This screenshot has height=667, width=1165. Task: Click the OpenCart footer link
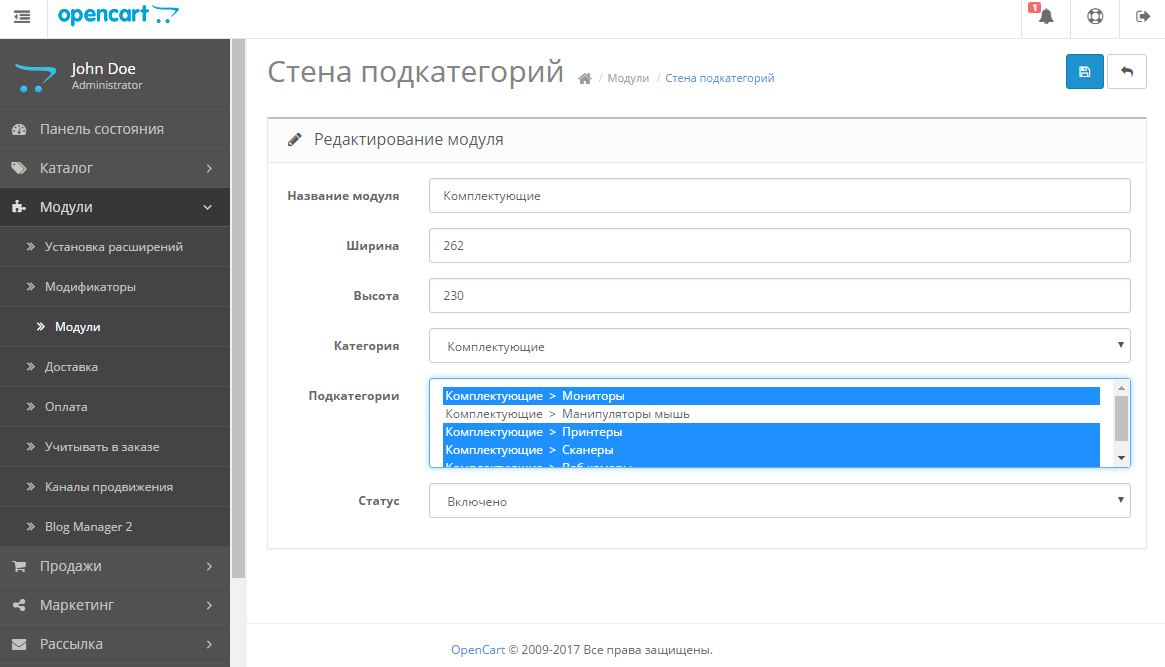pyautogui.click(x=477, y=650)
